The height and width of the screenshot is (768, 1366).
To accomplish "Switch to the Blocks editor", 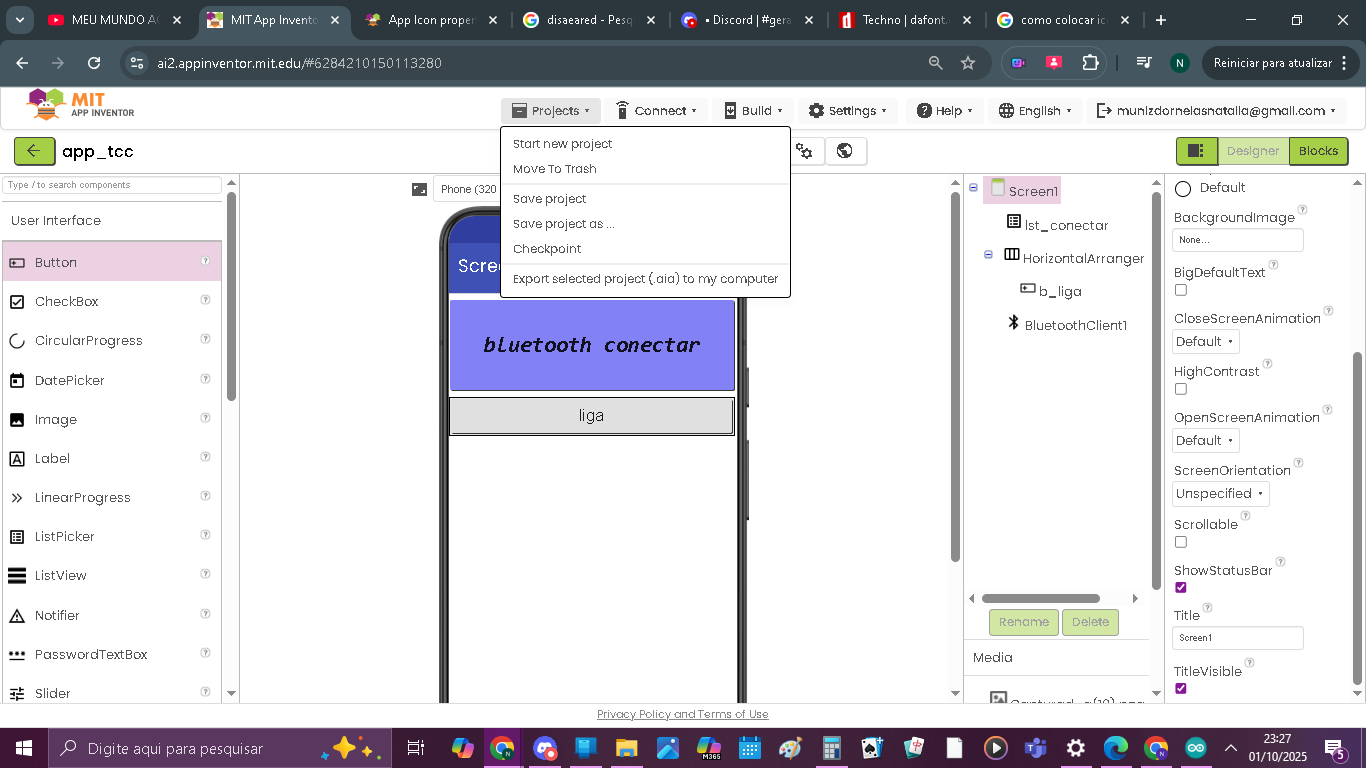I will coord(1318,151).
